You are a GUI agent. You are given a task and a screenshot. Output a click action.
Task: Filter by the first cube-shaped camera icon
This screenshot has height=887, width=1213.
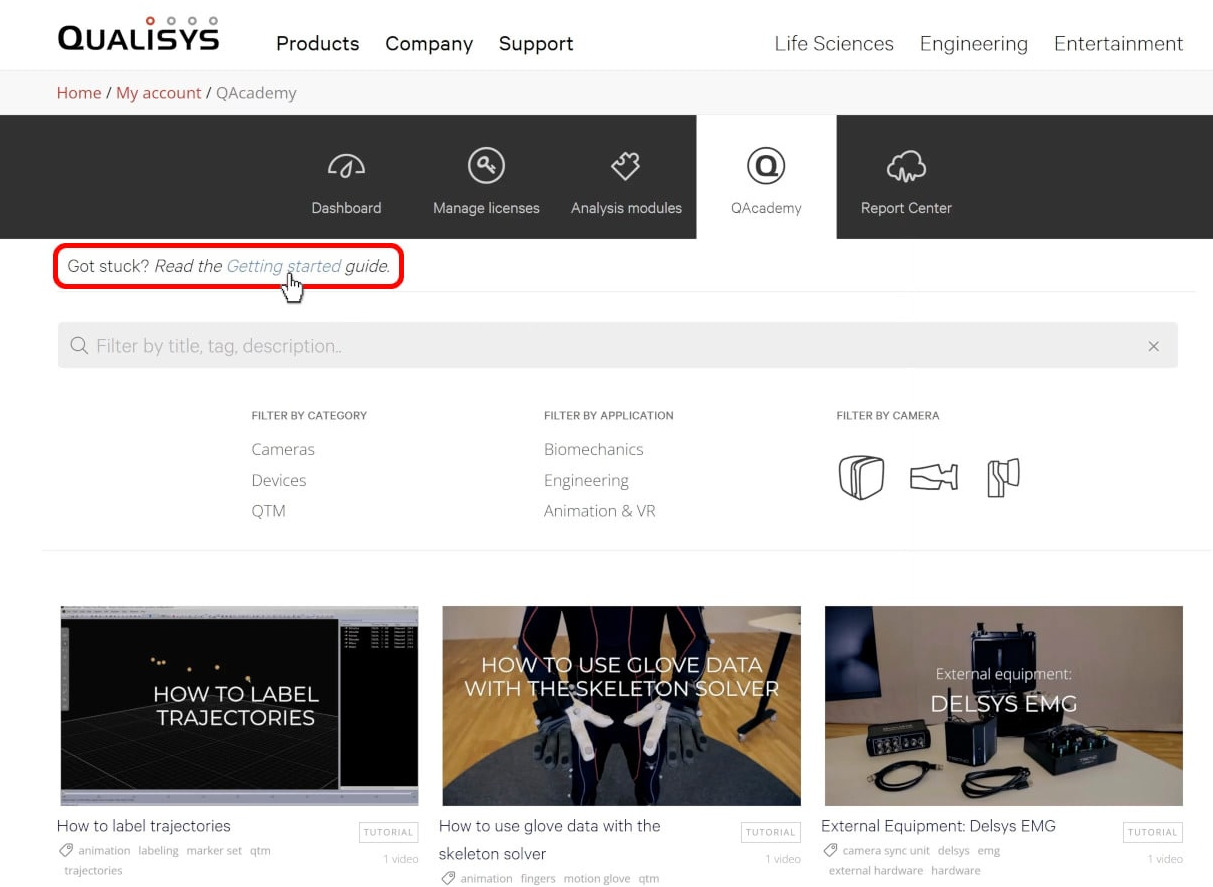tap(861, 477)
